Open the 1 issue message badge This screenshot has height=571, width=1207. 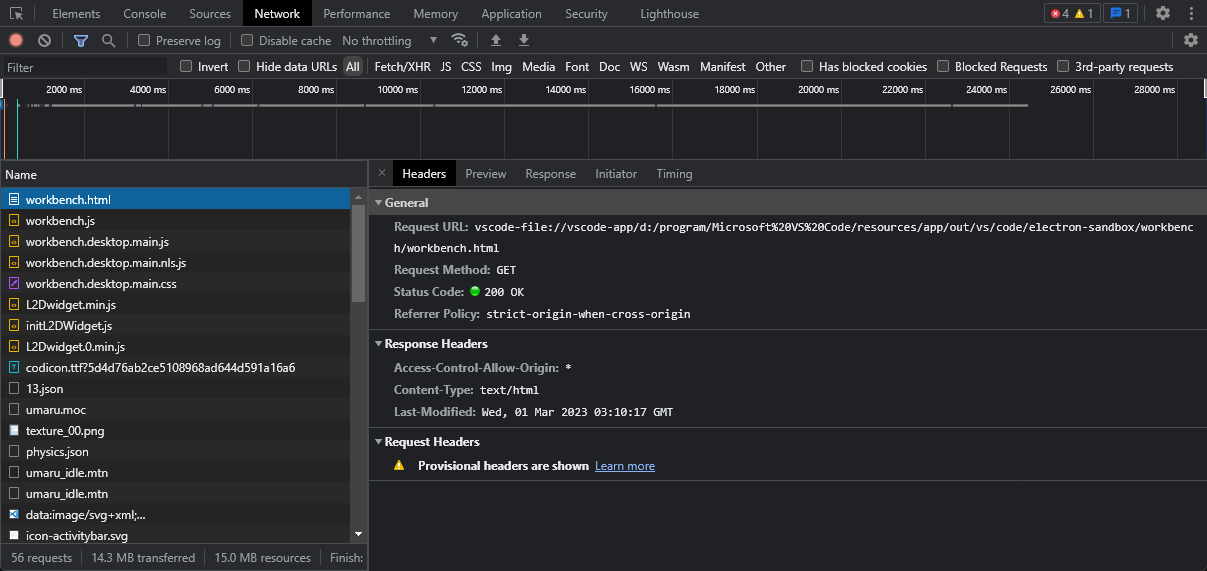pyautogui.click(x=1119, y=13)
